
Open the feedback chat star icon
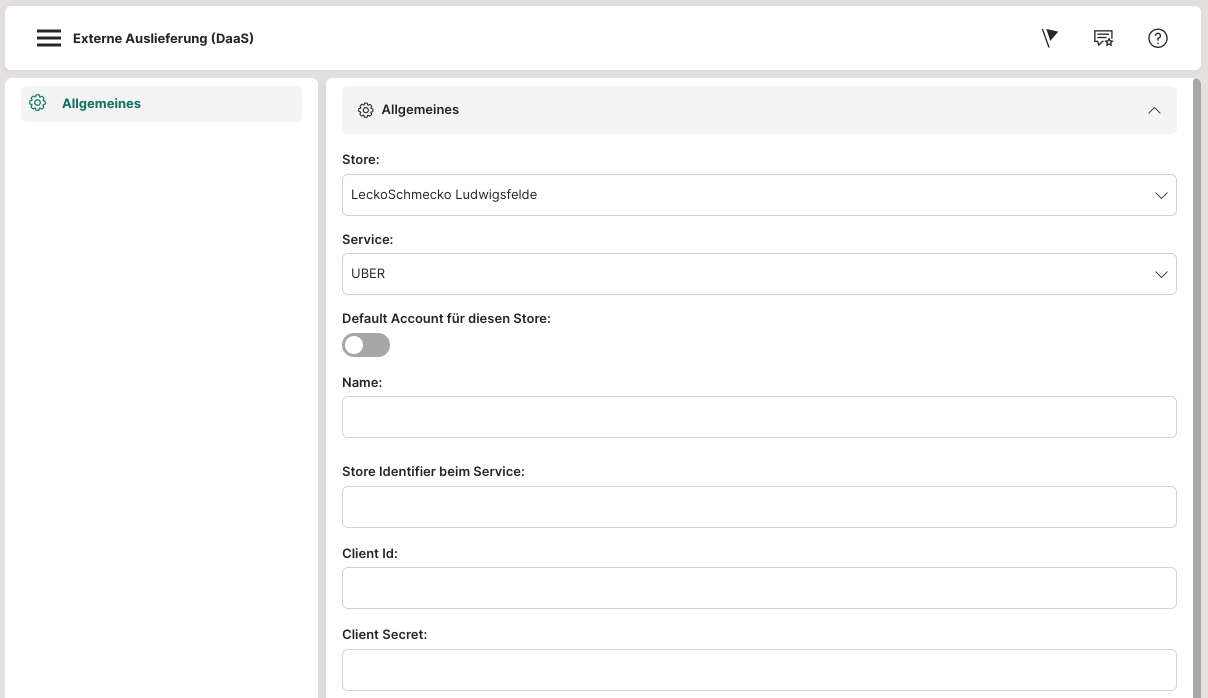click(x=1103, y=38)
